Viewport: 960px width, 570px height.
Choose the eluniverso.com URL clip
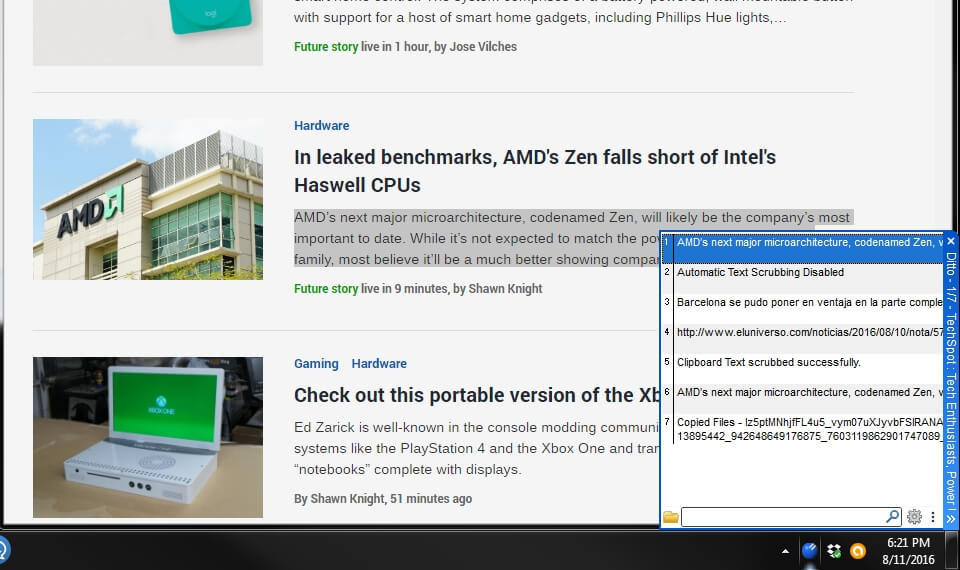(x=800, y=332)
